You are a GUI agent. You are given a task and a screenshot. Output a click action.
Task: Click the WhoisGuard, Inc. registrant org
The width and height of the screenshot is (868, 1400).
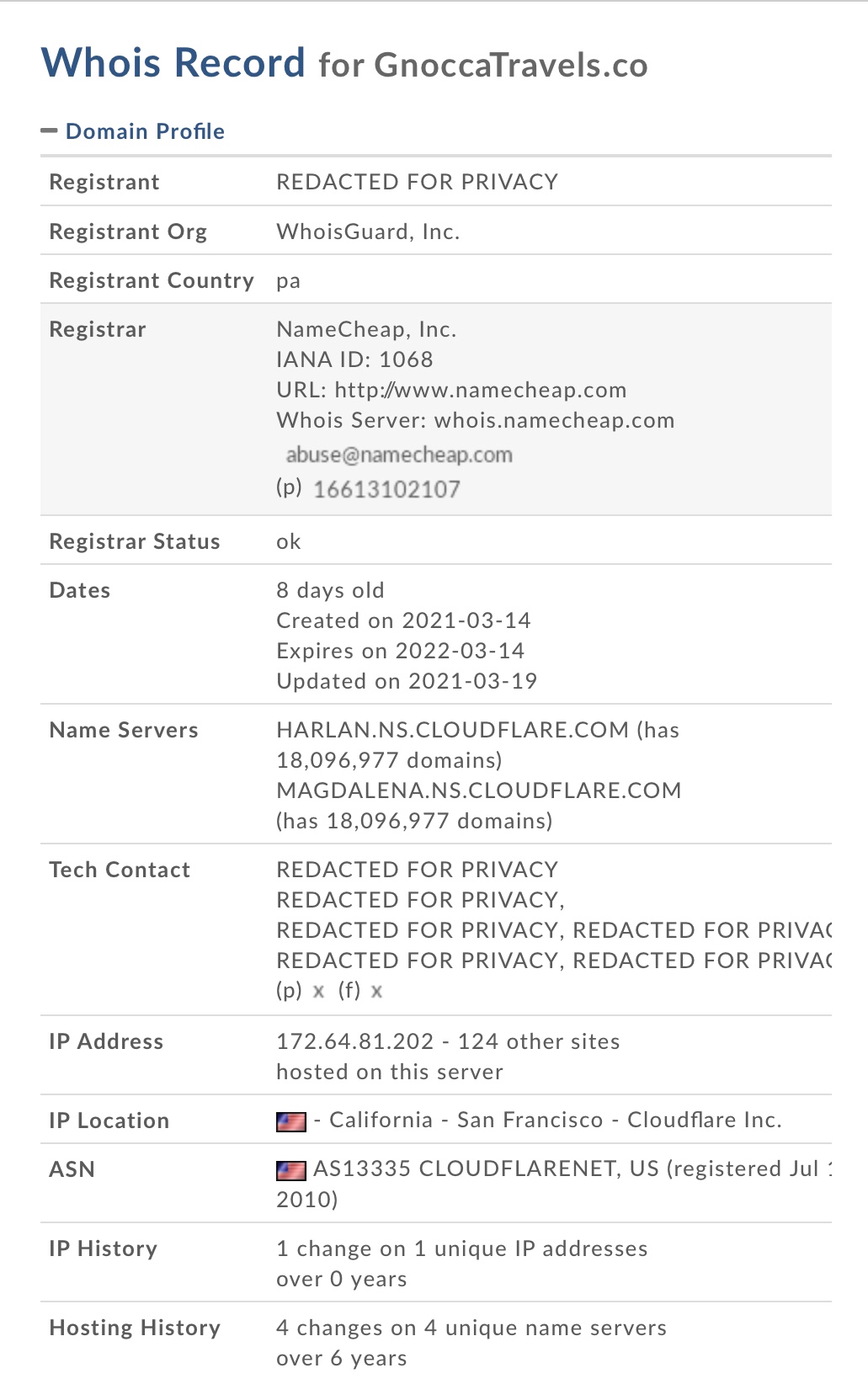[368, 232]
